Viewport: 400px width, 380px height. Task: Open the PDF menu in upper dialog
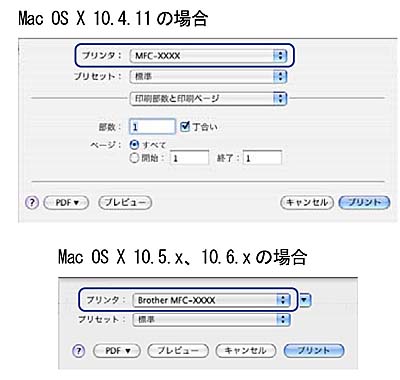point(66,202)
